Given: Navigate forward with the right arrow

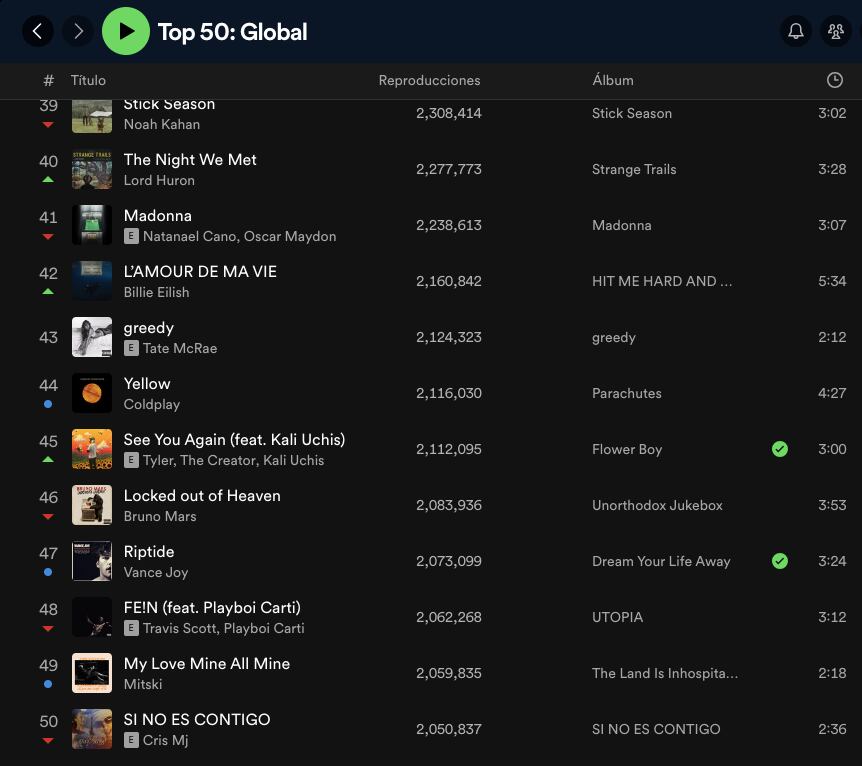Looking at the screenshot, I should pos(78,31).
